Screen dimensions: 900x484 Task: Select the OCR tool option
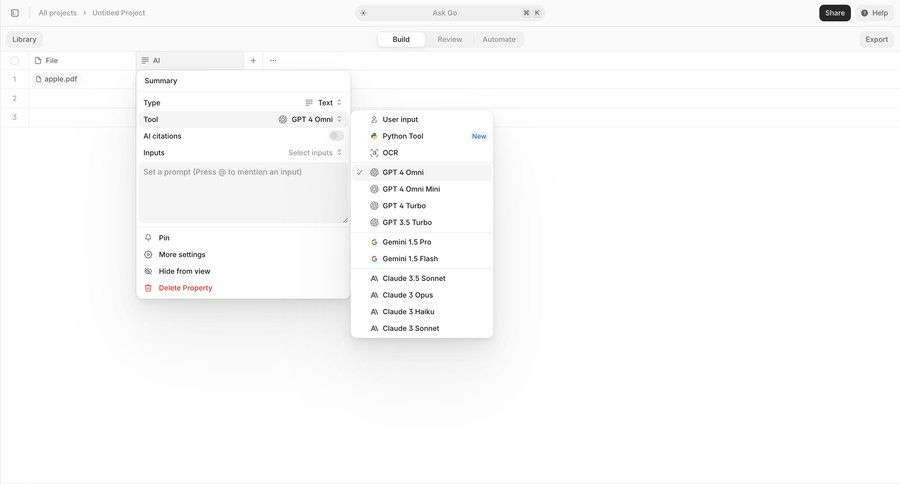(x=422, y=153)
